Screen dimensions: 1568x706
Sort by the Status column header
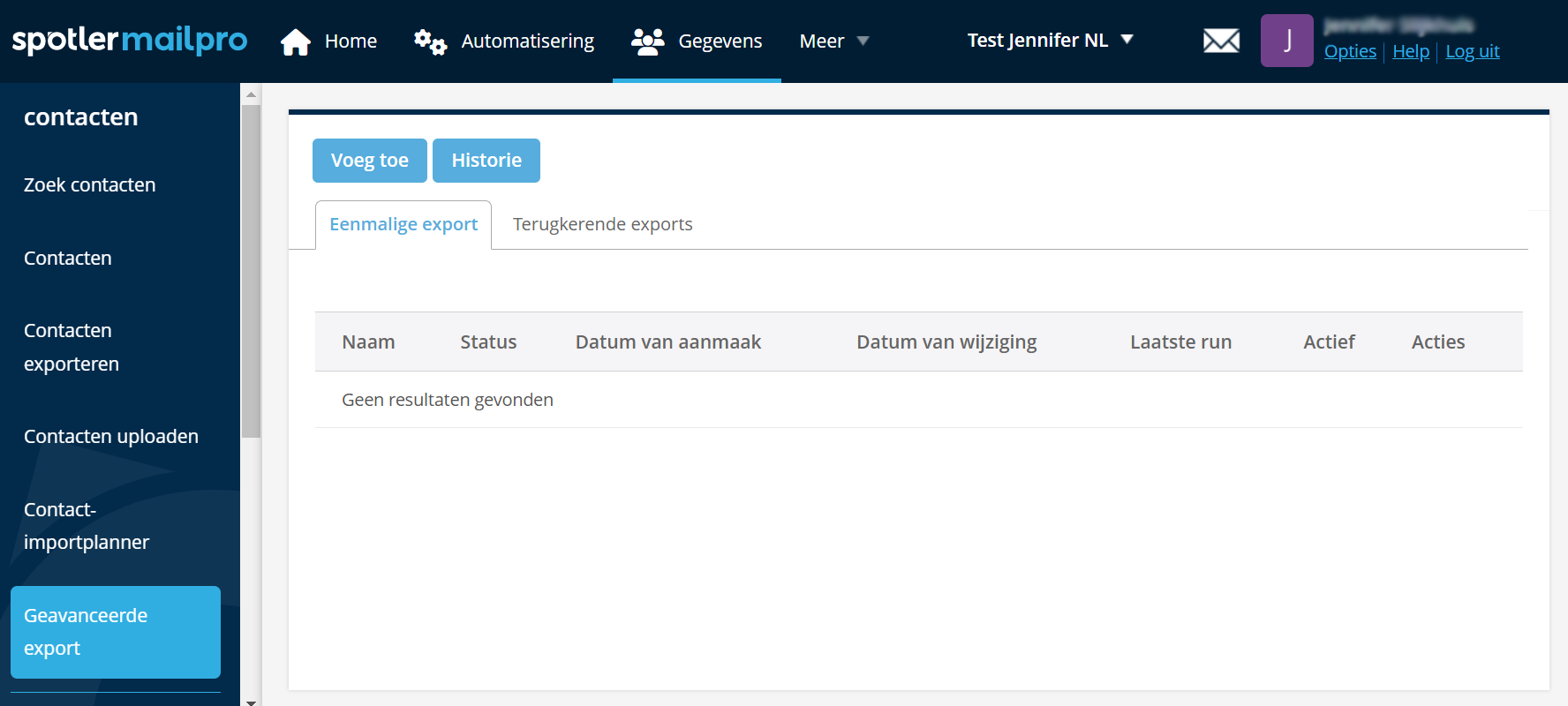(x=488, y=342)
